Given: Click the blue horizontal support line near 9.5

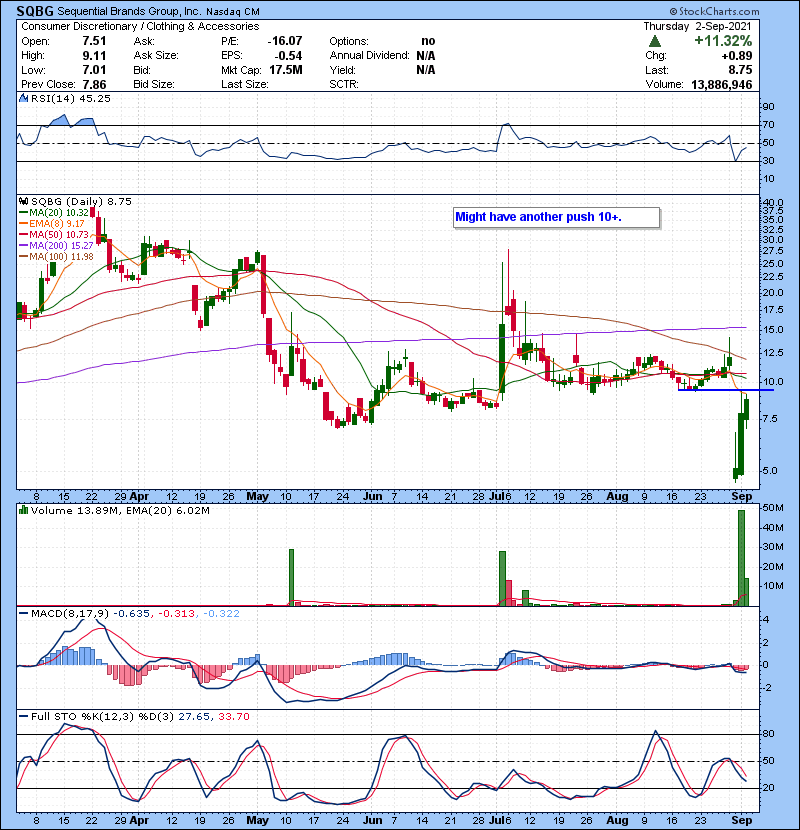Looking at the screenshot, I should coord(726,390).
